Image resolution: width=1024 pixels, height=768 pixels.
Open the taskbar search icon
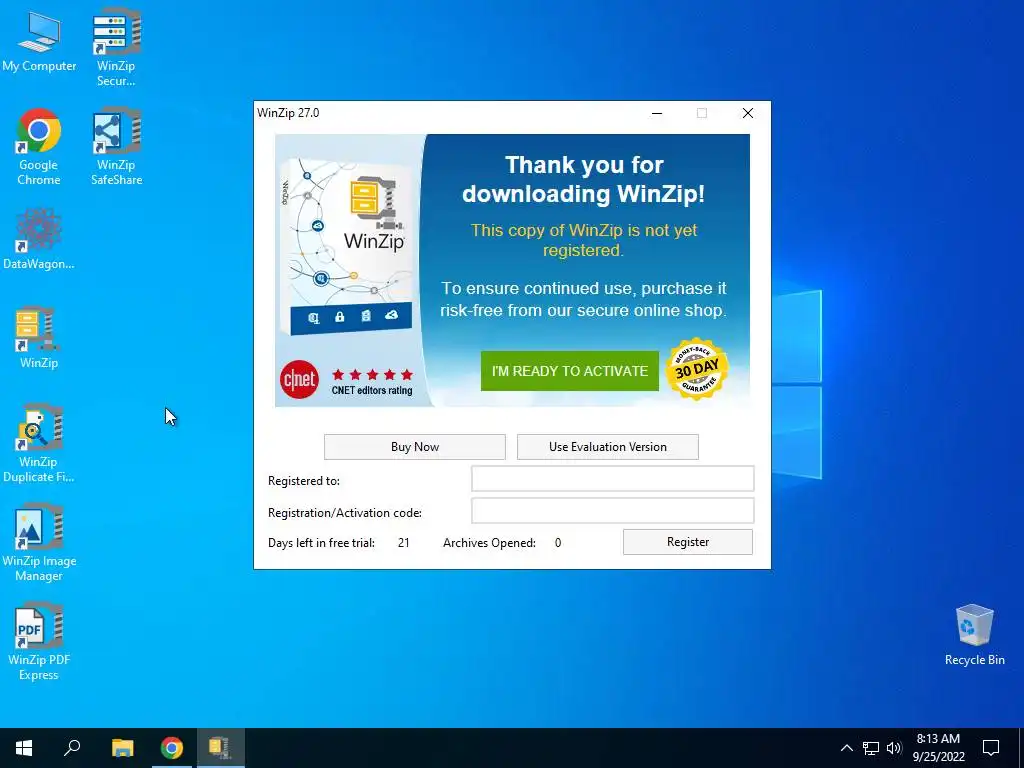click(x=72, y=748)
